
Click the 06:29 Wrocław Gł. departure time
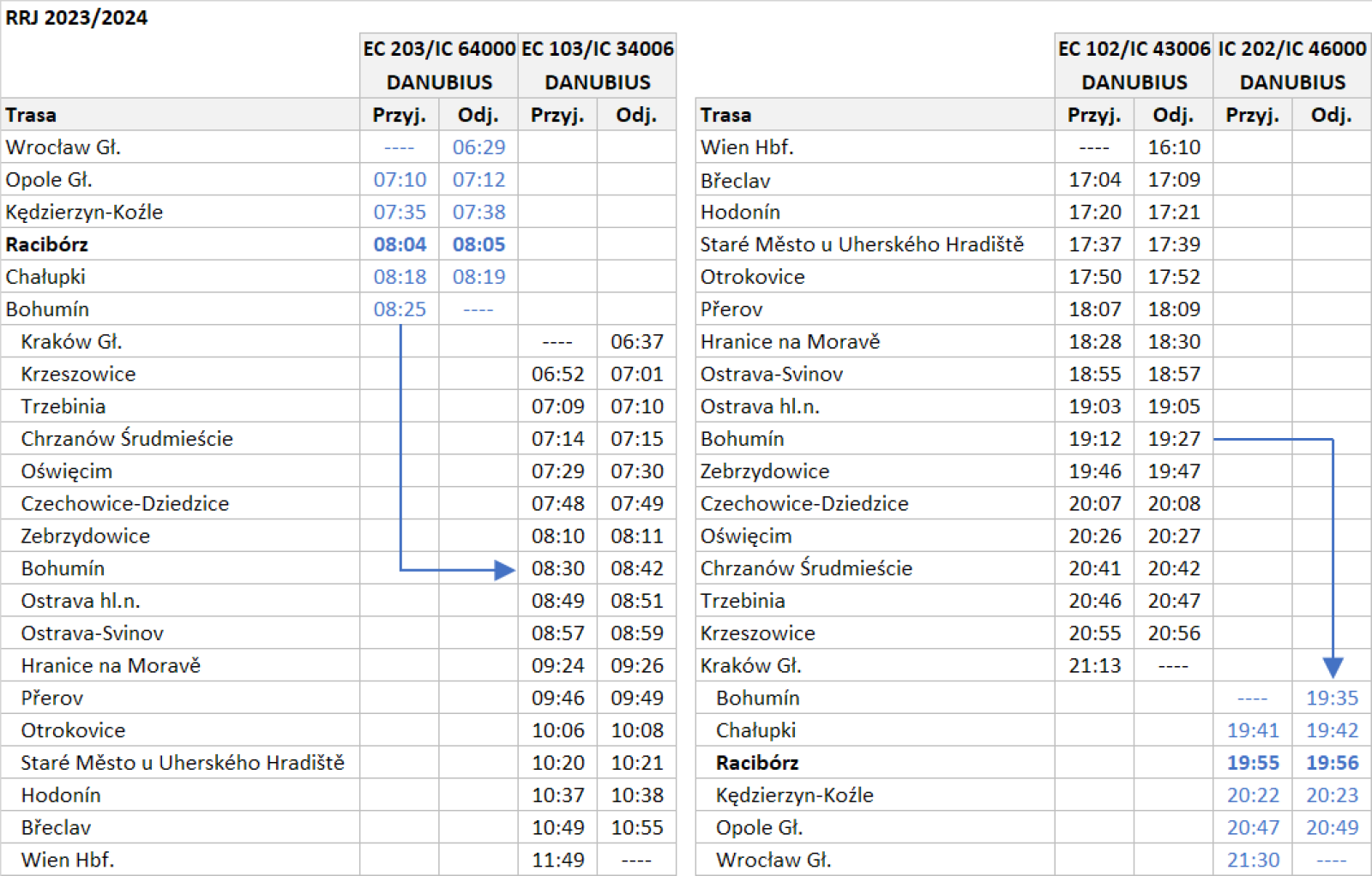[x=478, y=147]
